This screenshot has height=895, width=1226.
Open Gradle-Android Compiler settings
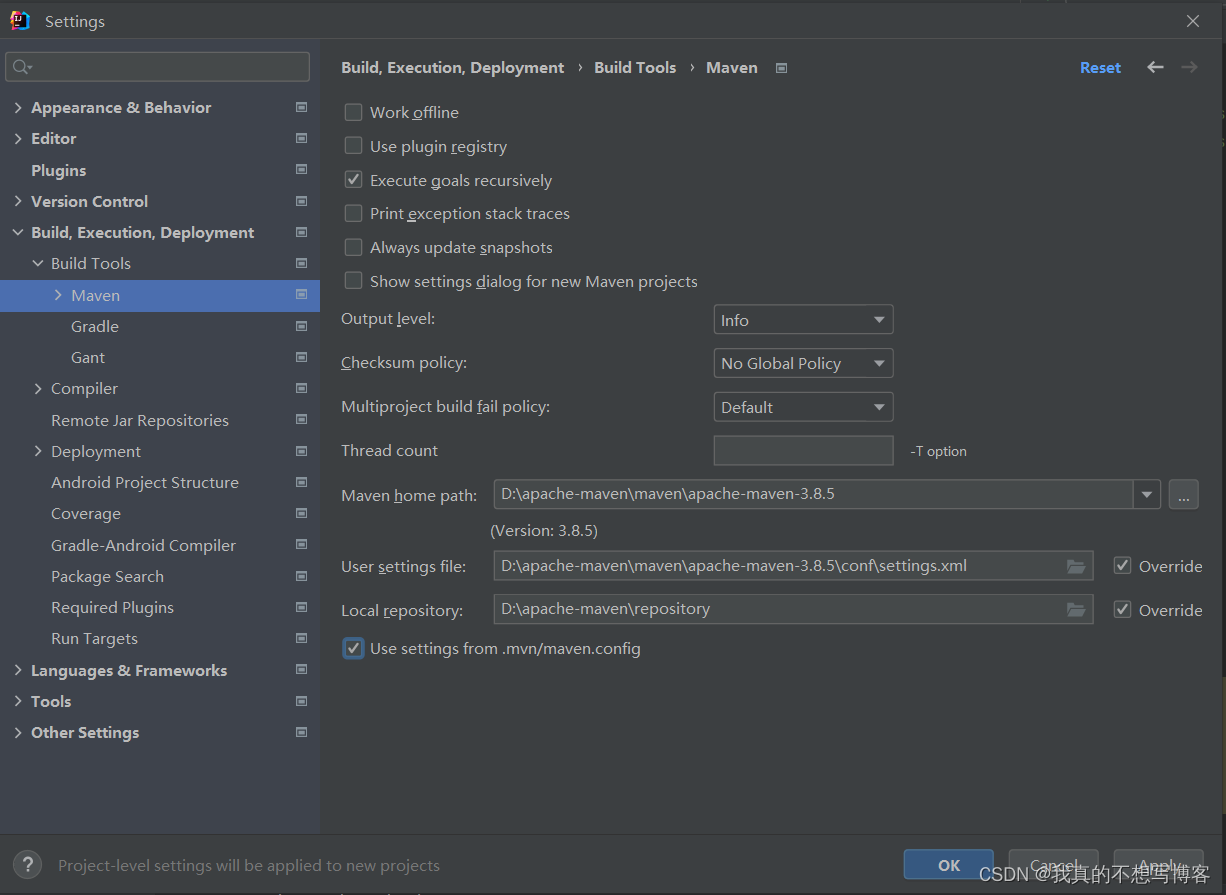tap(143, 545)
